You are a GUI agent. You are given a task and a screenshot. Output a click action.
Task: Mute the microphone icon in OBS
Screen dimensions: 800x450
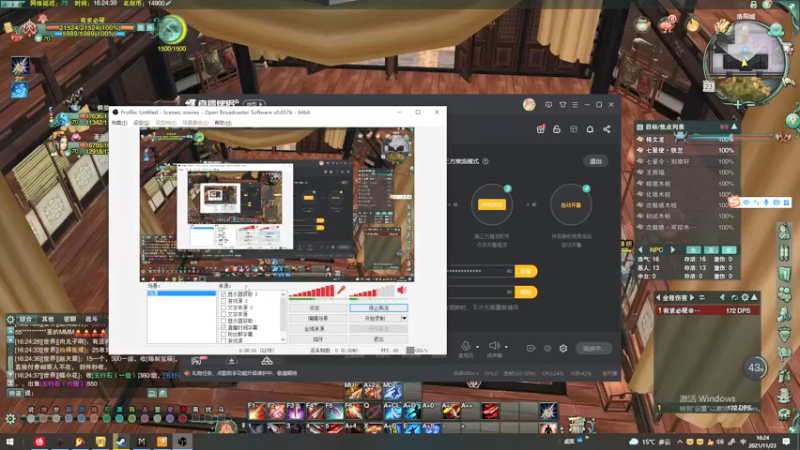pyautogui.click(x=341, y=291)
